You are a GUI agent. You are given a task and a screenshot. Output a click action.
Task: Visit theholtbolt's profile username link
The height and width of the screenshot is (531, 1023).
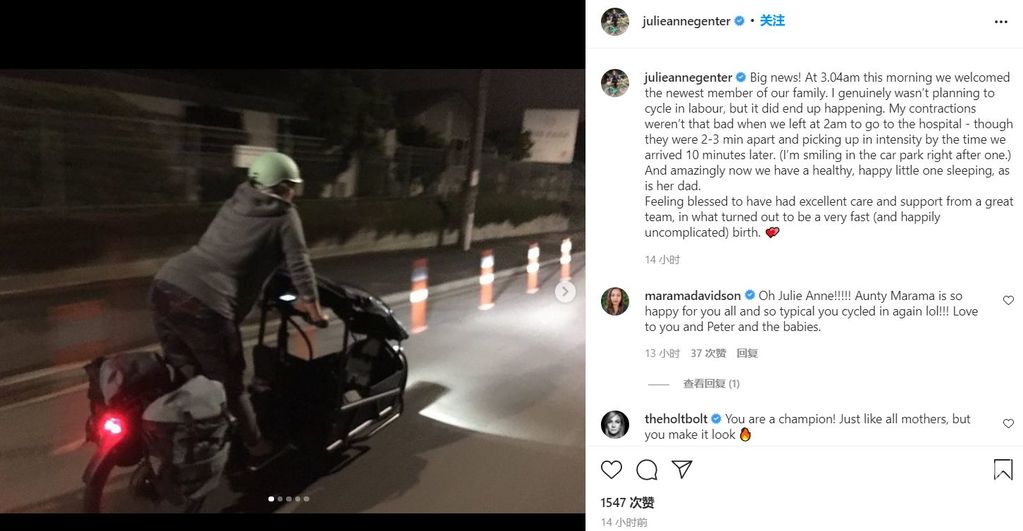coord(676,419)
